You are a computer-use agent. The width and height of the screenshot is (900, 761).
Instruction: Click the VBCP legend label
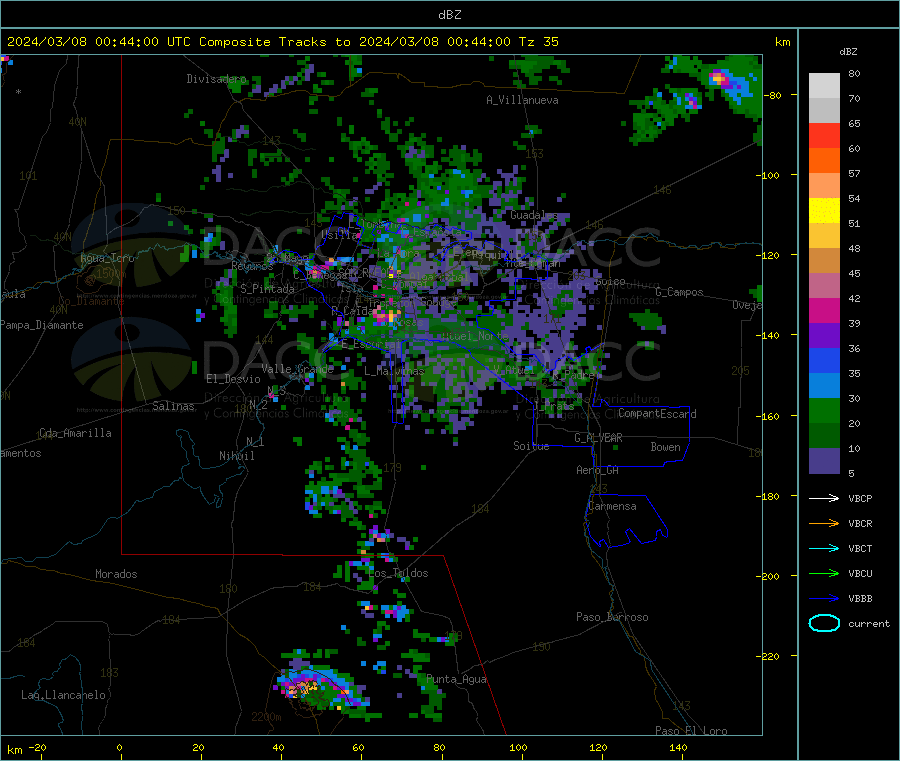860,498
